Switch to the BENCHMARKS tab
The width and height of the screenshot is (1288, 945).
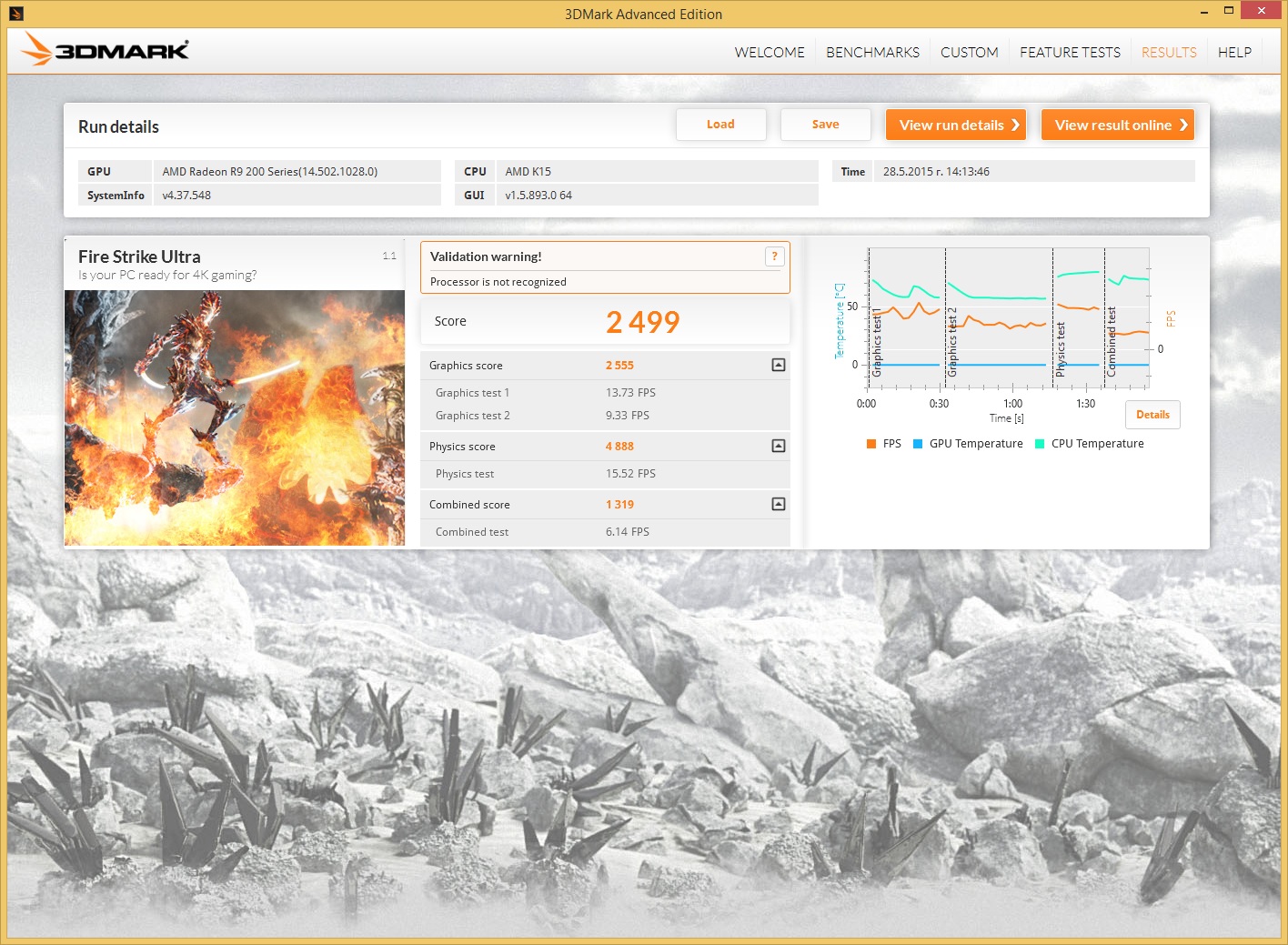click(872, 53)
